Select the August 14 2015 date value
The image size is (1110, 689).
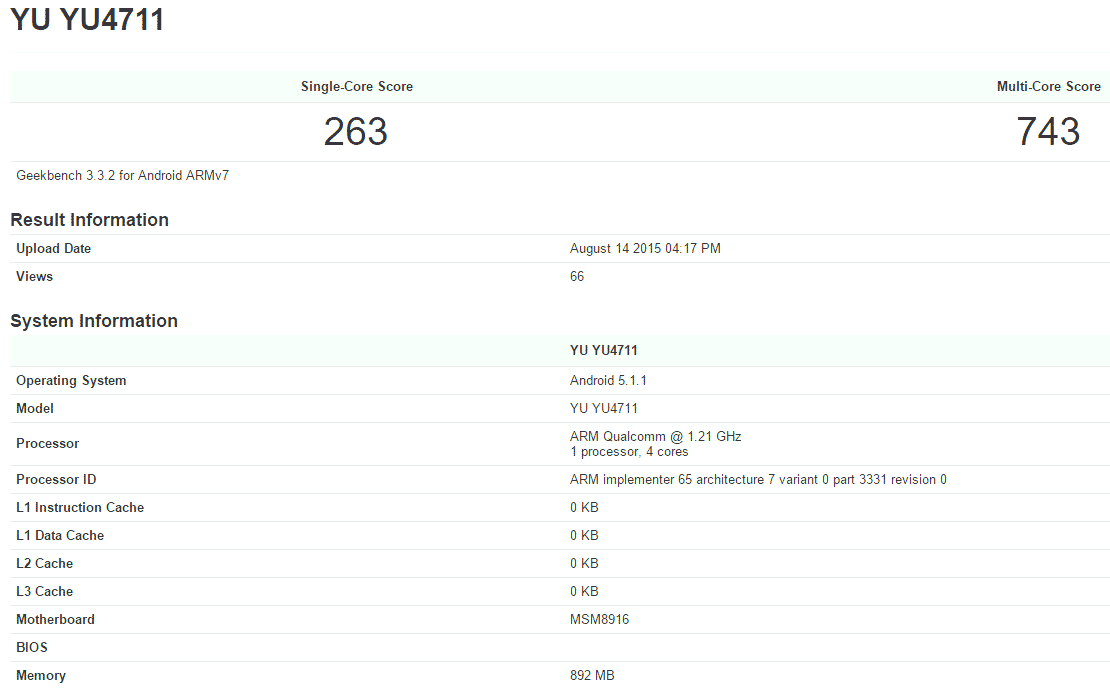pyautogui.click(x=644, y=249)
